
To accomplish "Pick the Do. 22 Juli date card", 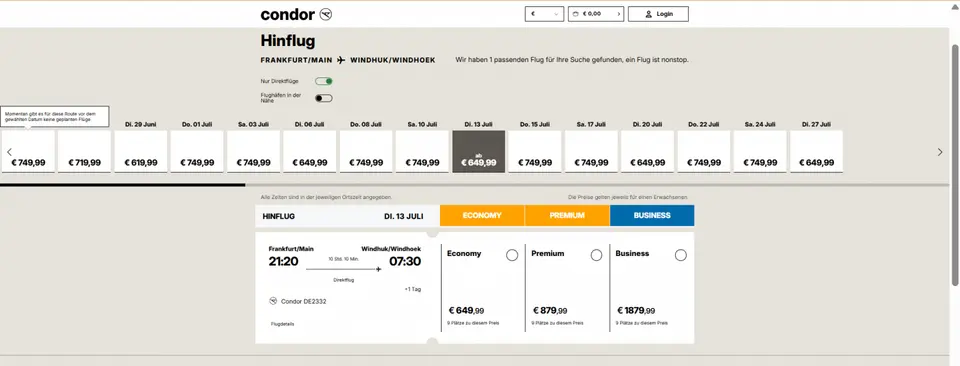I will pos(704,151).
